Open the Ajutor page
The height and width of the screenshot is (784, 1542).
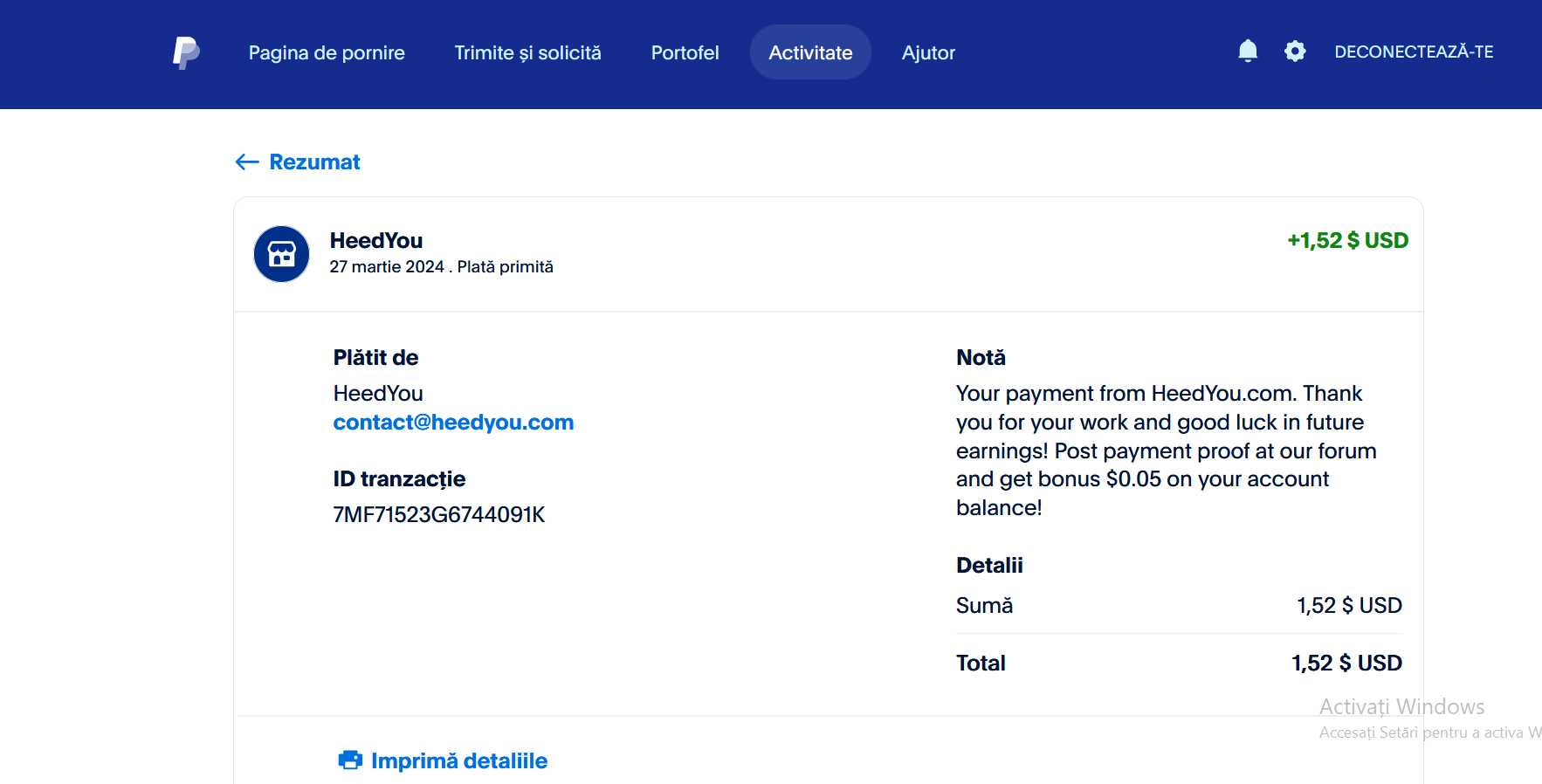928,53
